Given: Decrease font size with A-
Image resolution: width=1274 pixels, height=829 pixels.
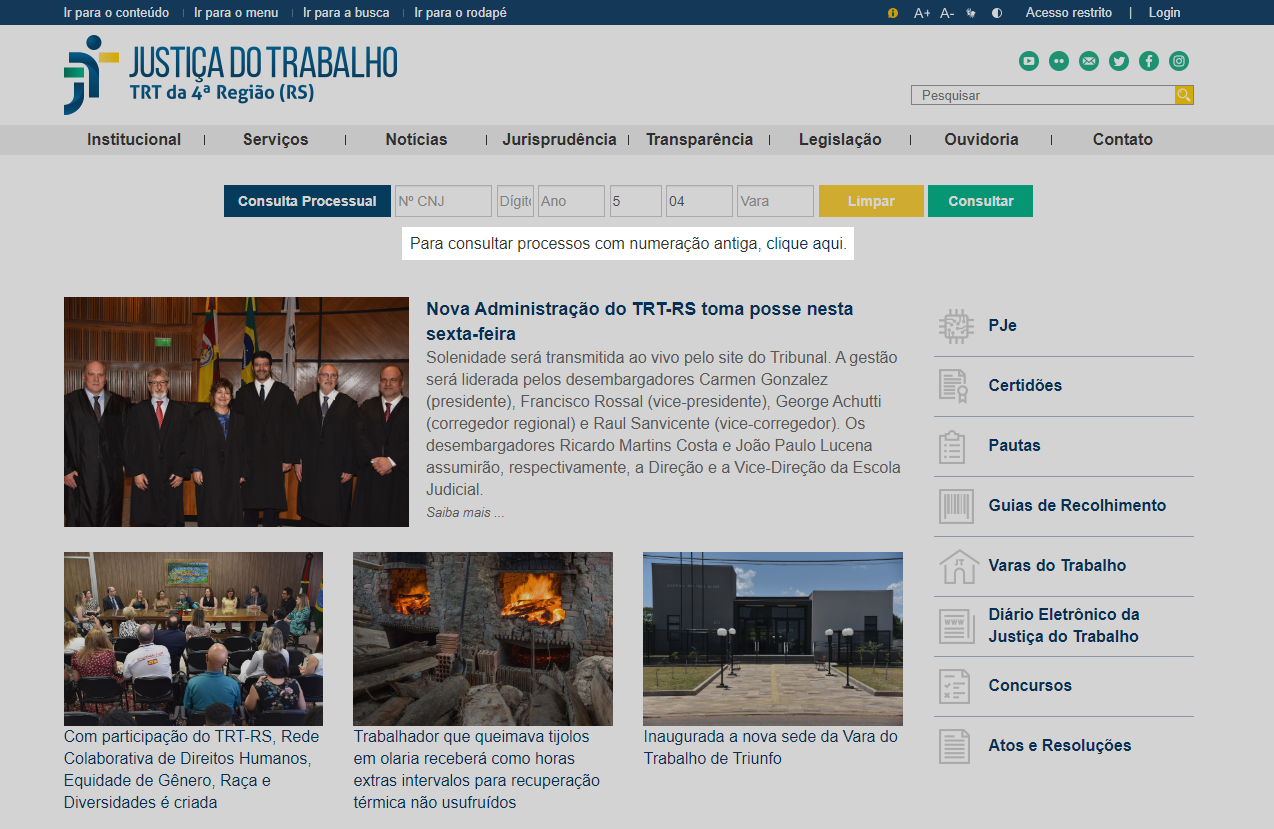Looking at the screenshot, I should click(x=947, y=13).
